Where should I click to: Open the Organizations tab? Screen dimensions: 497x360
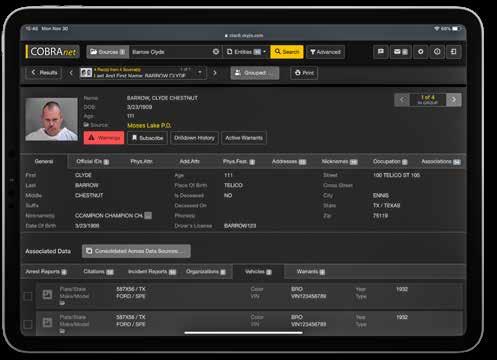click(206, 272)
